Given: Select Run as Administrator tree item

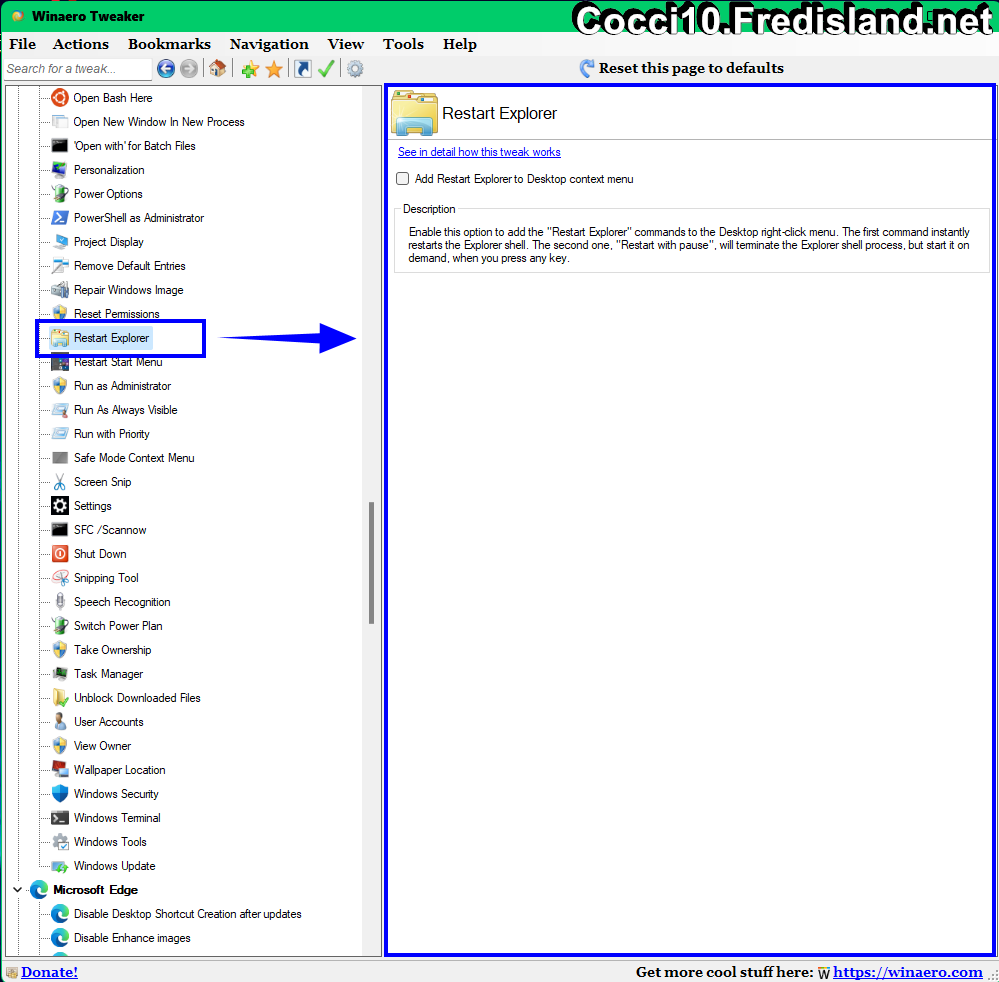Looking at the screenshot, I should coord(122,386).
